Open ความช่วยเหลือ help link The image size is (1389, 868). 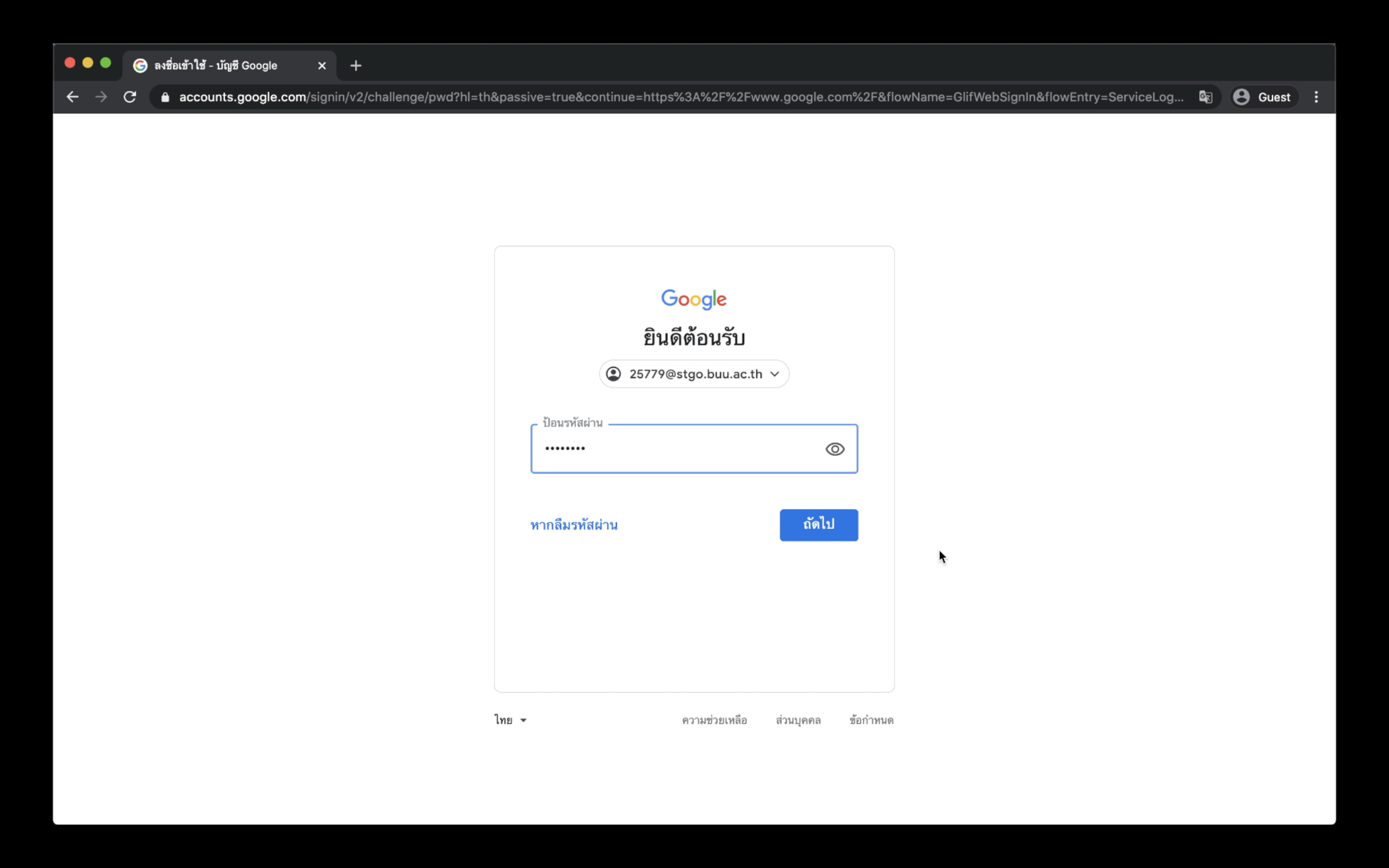click(714, 720)
